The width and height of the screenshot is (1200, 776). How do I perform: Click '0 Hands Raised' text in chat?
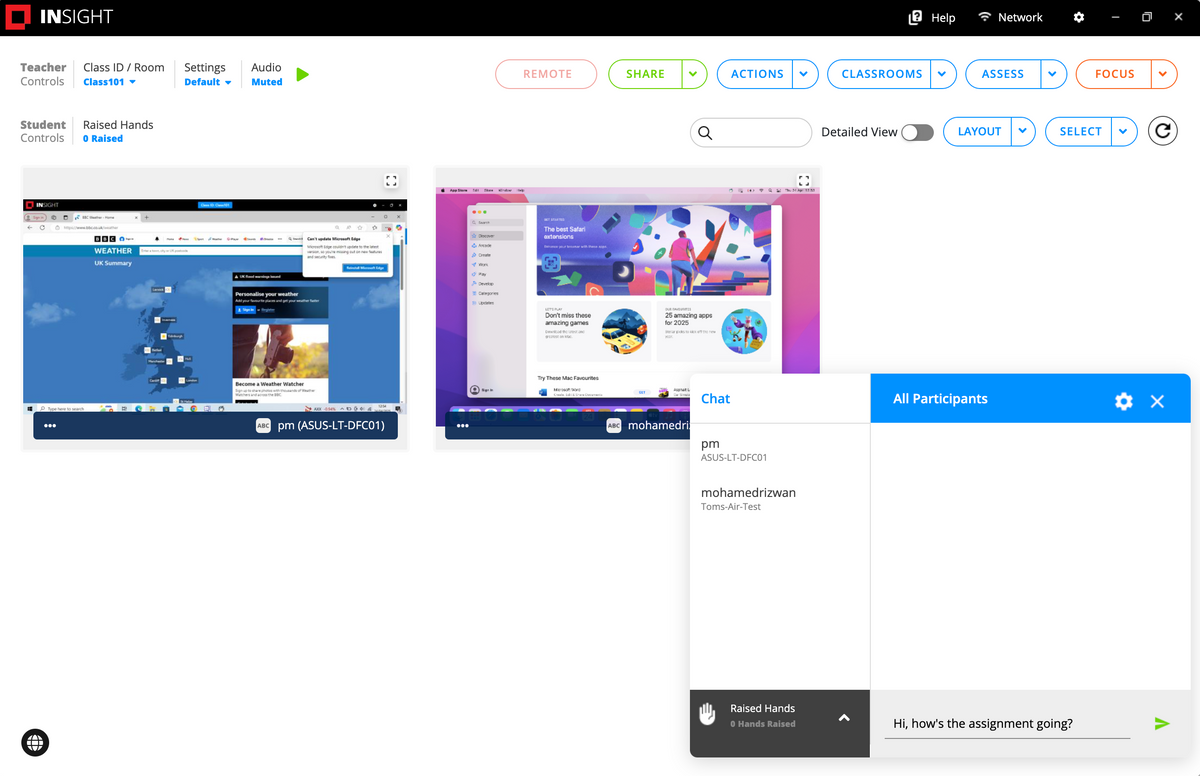tap(763, 724)
